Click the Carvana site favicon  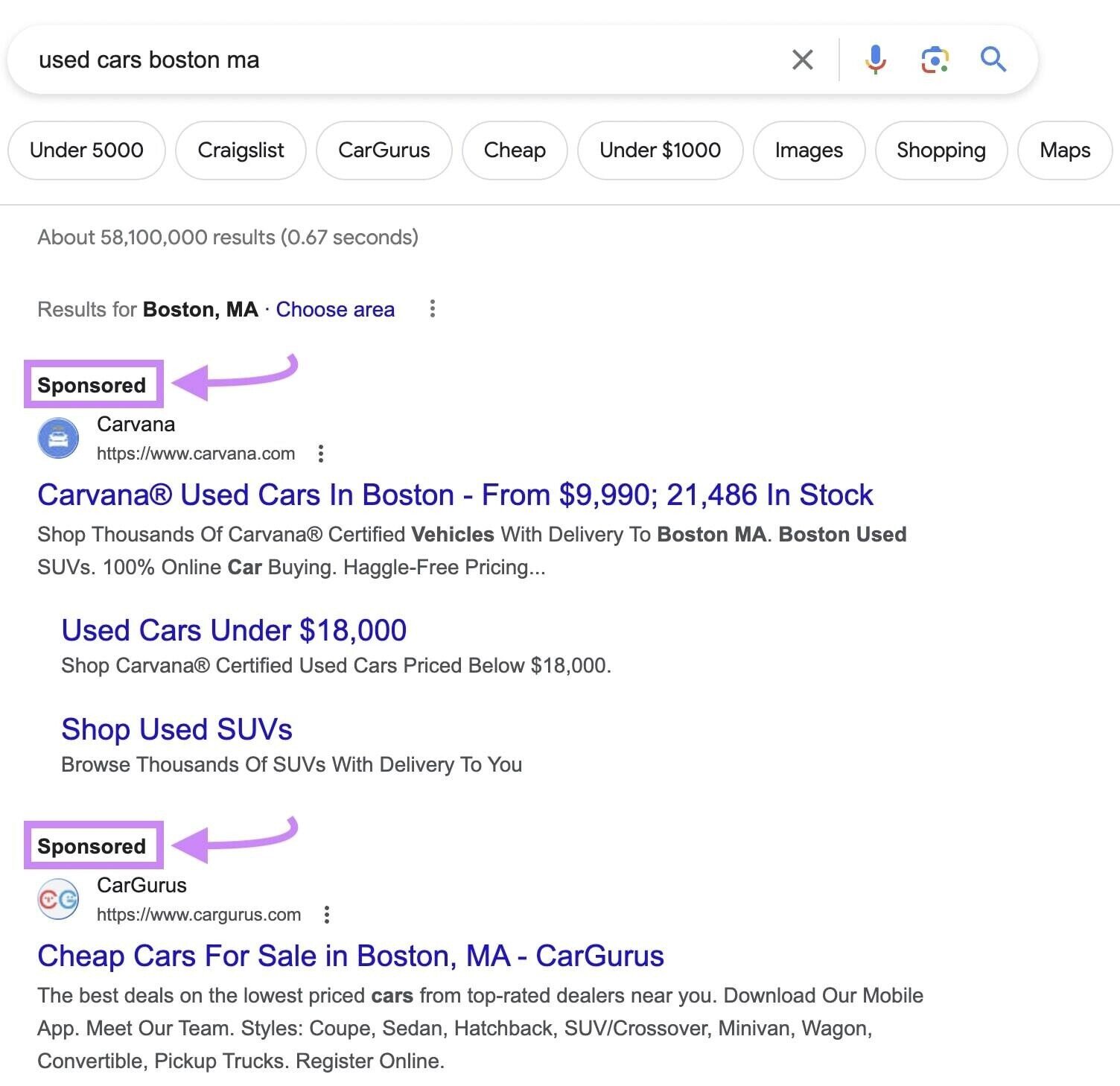click(x=58, y=437)
